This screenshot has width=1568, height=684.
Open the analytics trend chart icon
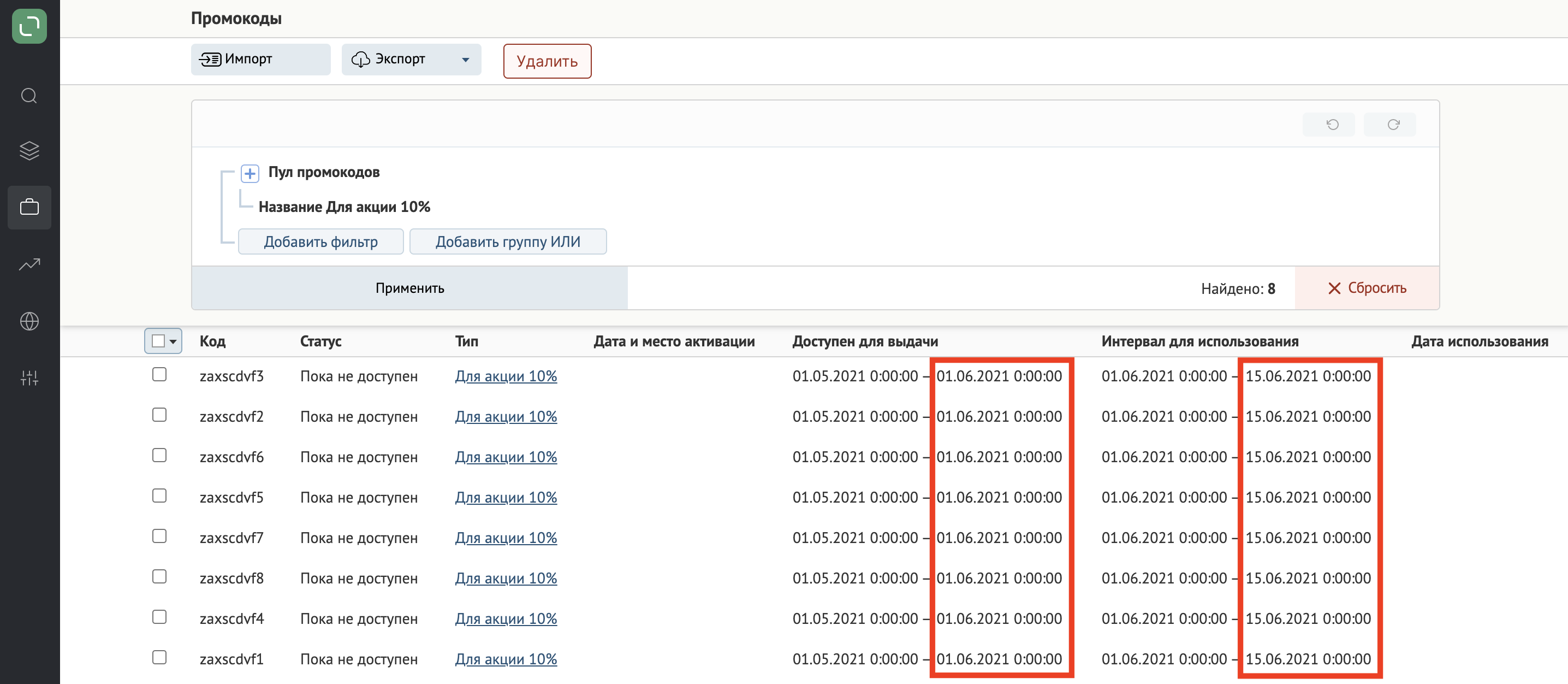[x=29, y=264]
